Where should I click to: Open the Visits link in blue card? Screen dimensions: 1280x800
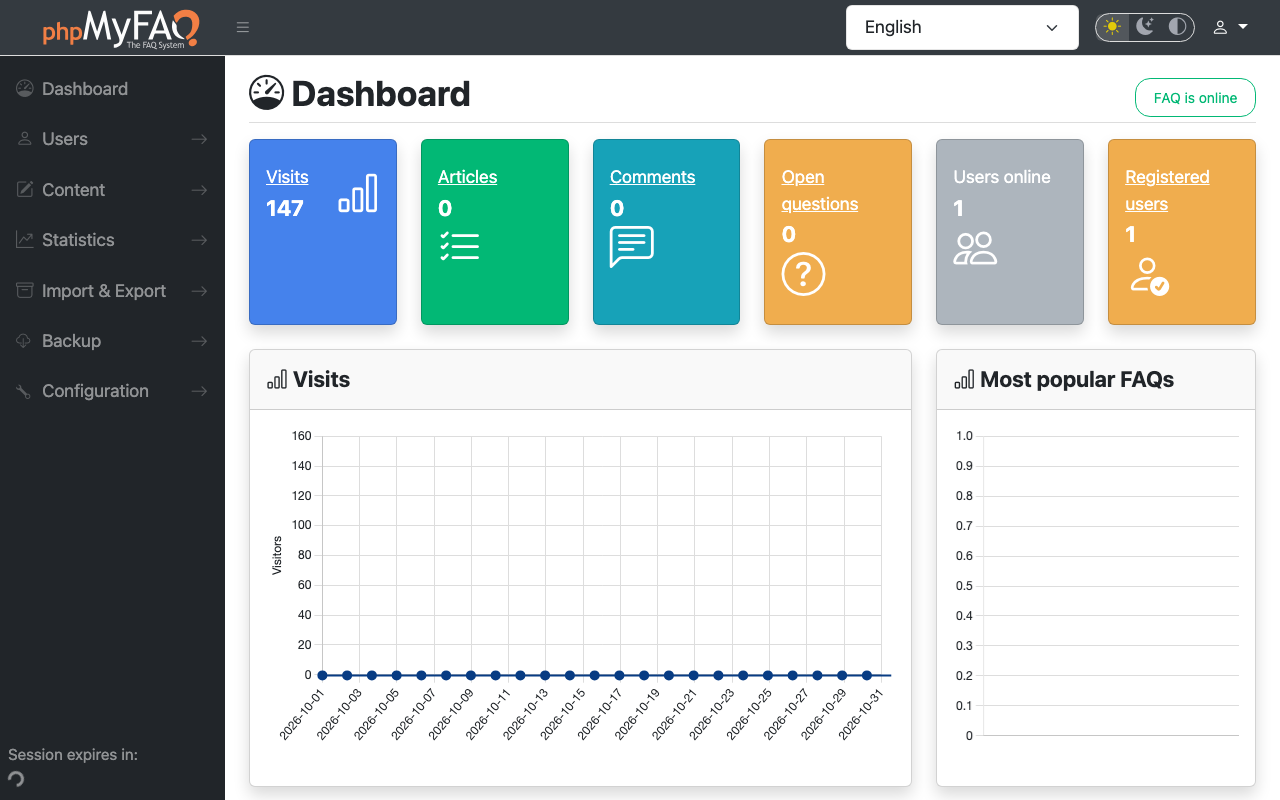pyautogui.click(x=287, y=177)
